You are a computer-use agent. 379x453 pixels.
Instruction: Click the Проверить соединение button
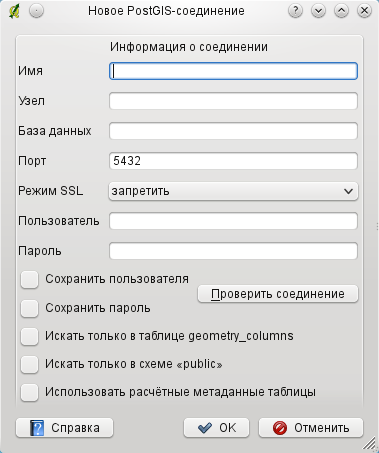coord(278,294)
